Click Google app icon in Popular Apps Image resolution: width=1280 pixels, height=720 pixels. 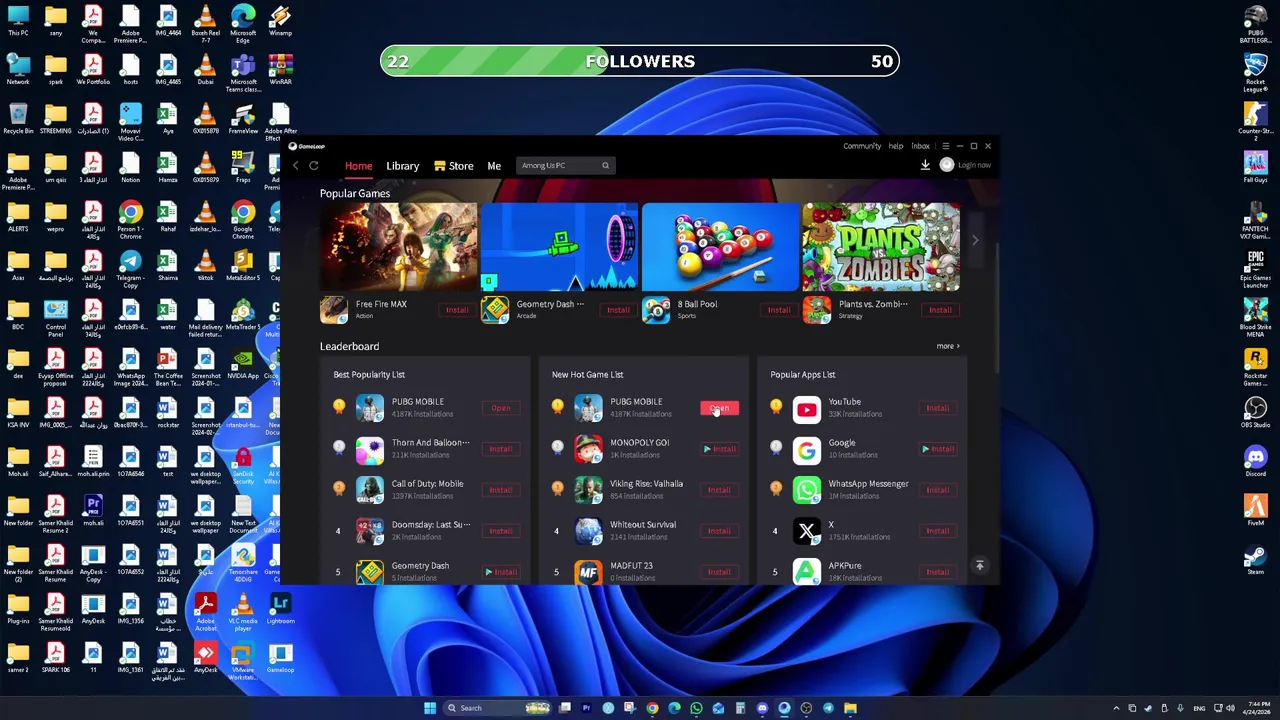click(x=807, y=449)
